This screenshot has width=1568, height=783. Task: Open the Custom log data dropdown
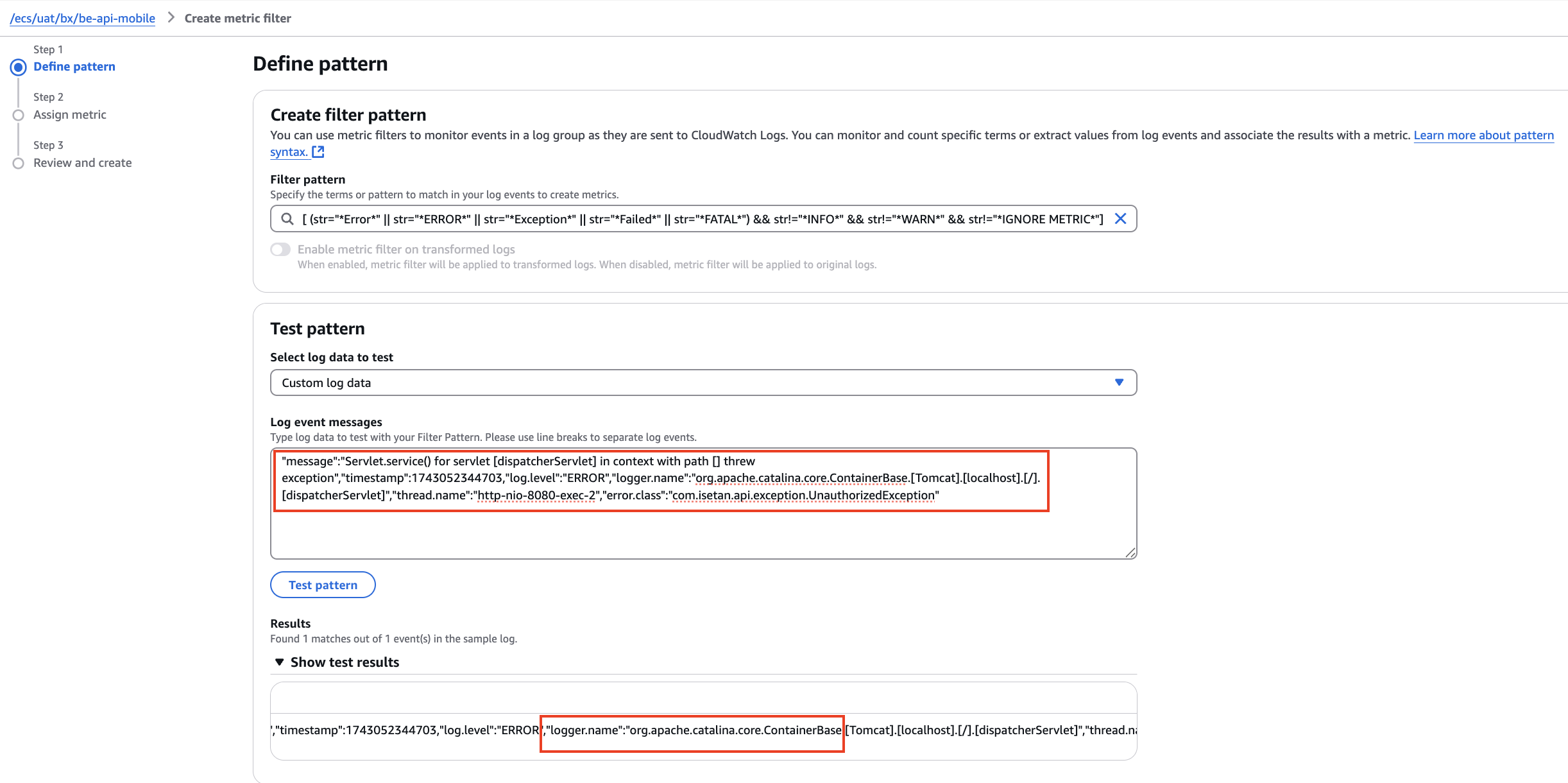point(703,383)
